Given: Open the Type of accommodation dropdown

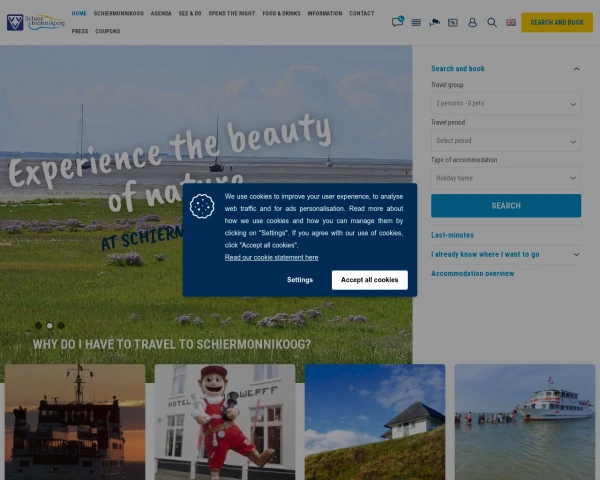Looking at the screenshot, I should (x=505, y=178).
